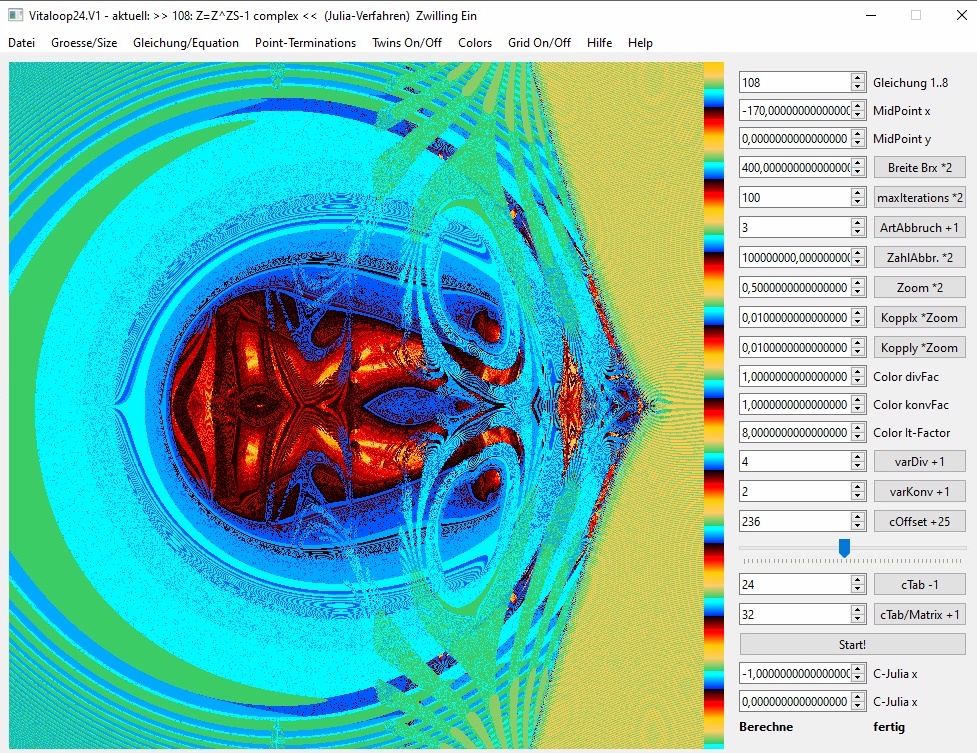
Task: Click the Vitaloop24 app icon in title bar
Action: [16, 15]
